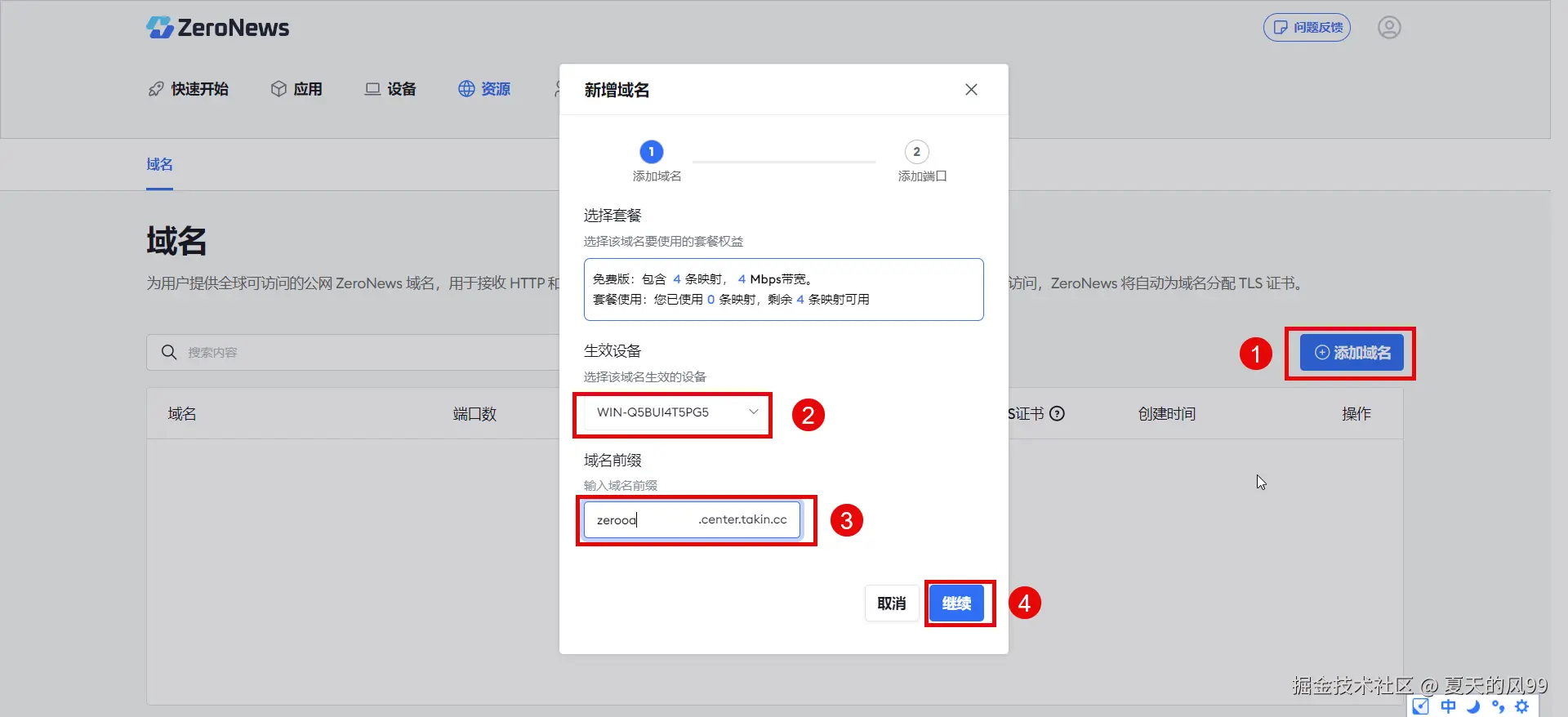Click the TLS certificate help icon

point(1057,413)
